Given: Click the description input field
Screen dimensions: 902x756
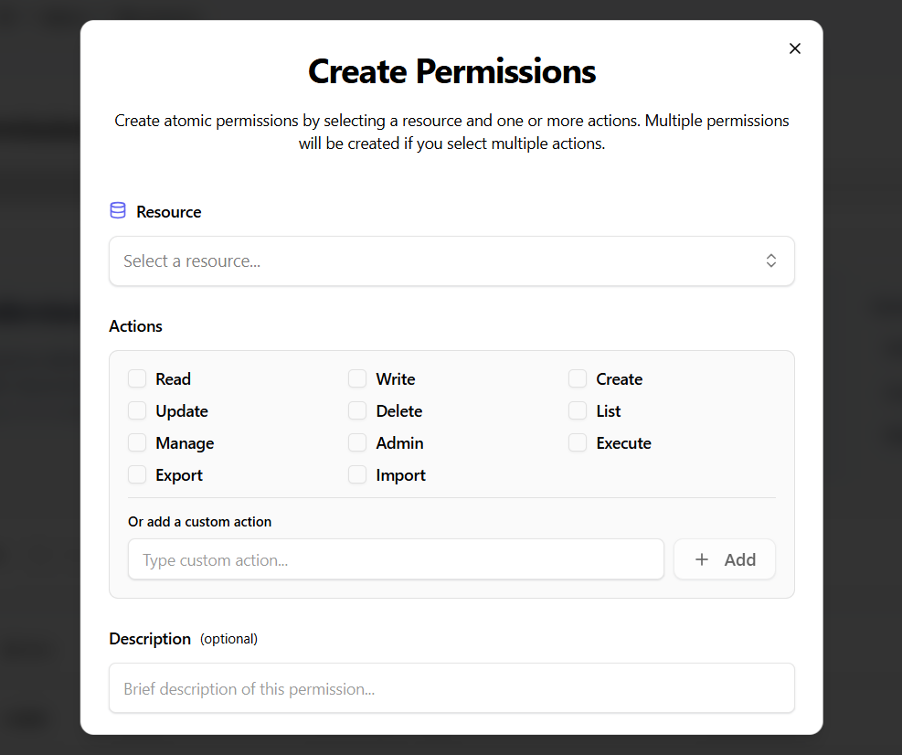Looking at the screenshot, I should [x=451, y=688].
